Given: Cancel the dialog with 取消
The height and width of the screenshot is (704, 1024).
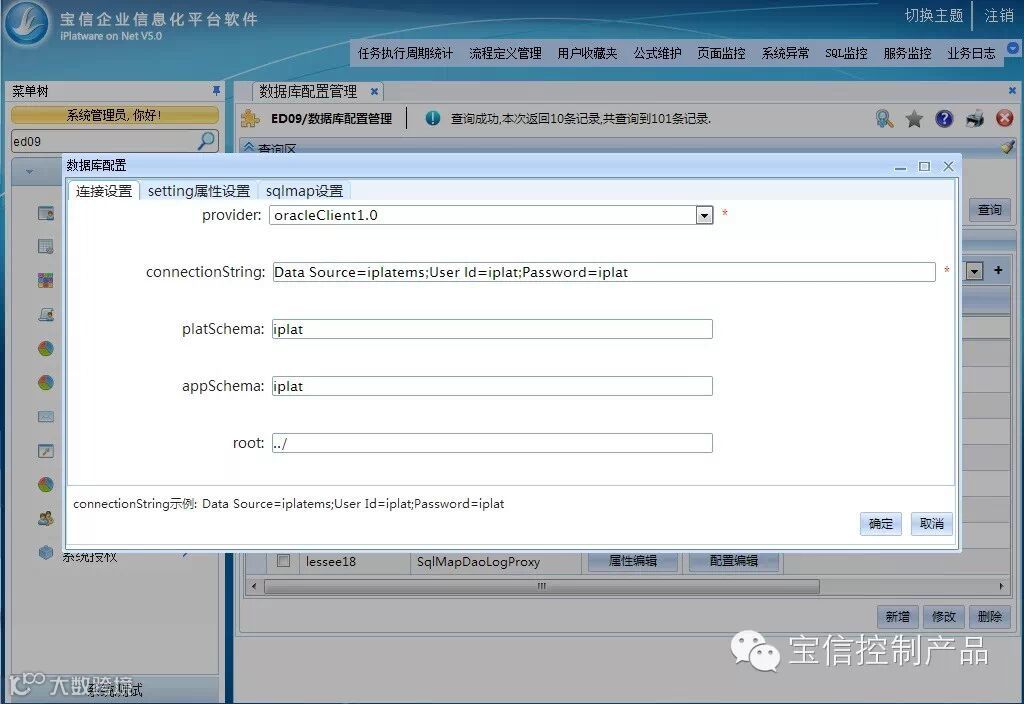Looking at the screenshot, I should pyautogui.click(x=931, y=524).
